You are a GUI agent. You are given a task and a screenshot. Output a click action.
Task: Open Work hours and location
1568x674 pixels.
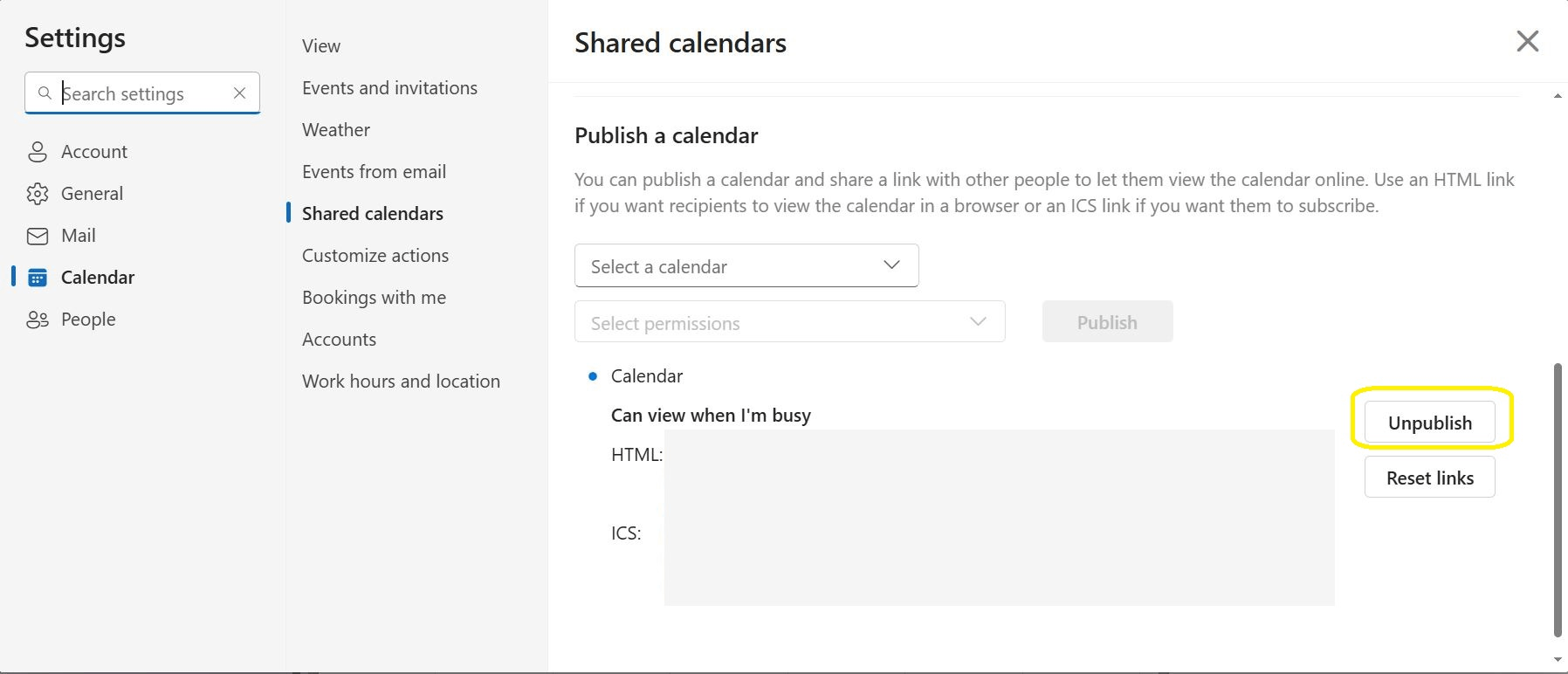(401, 382)
